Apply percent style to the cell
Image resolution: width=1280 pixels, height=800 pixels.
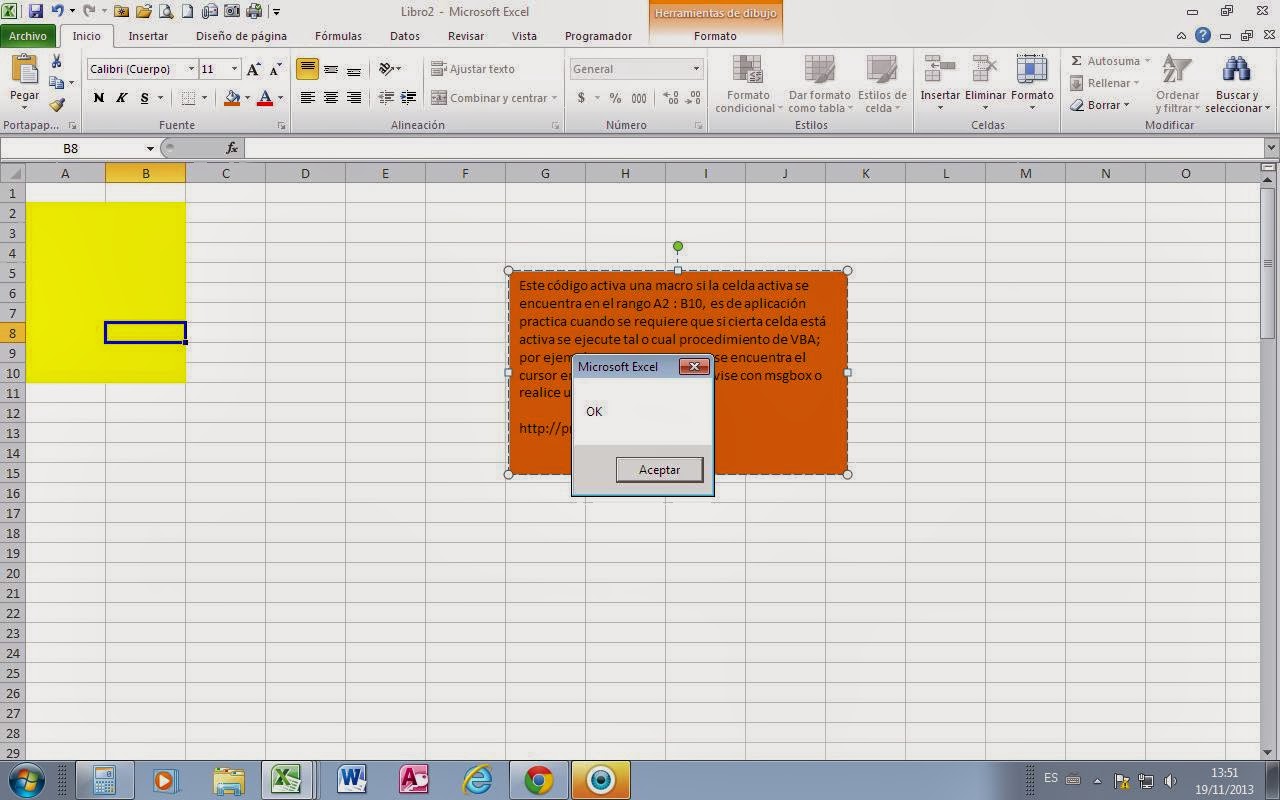point(615,98)
